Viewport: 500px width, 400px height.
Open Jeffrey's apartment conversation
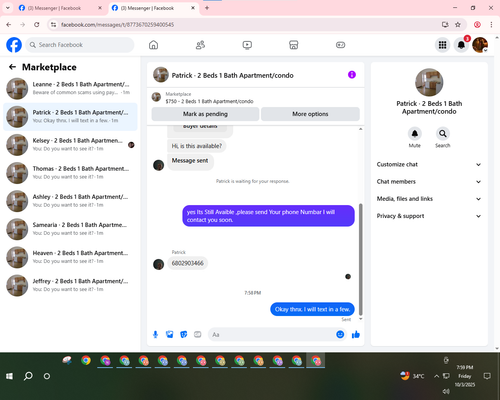click(x=70, y=285)
